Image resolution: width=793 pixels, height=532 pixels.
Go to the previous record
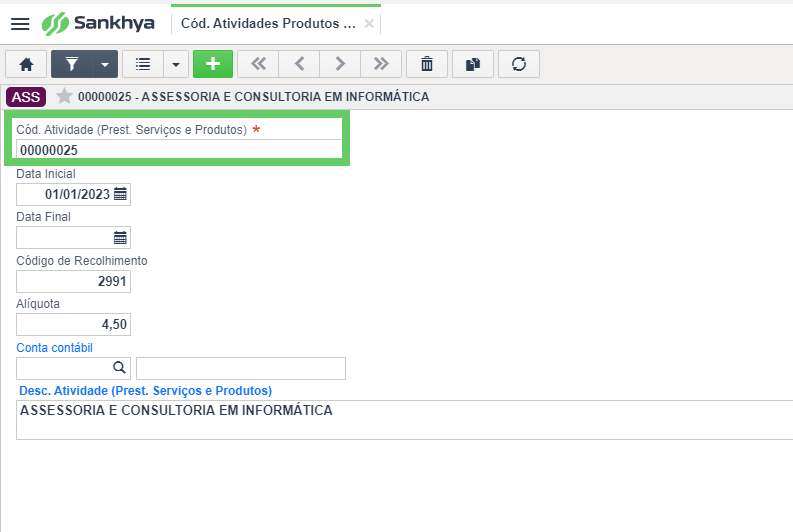pyautogui.click(x=299, y=64)
